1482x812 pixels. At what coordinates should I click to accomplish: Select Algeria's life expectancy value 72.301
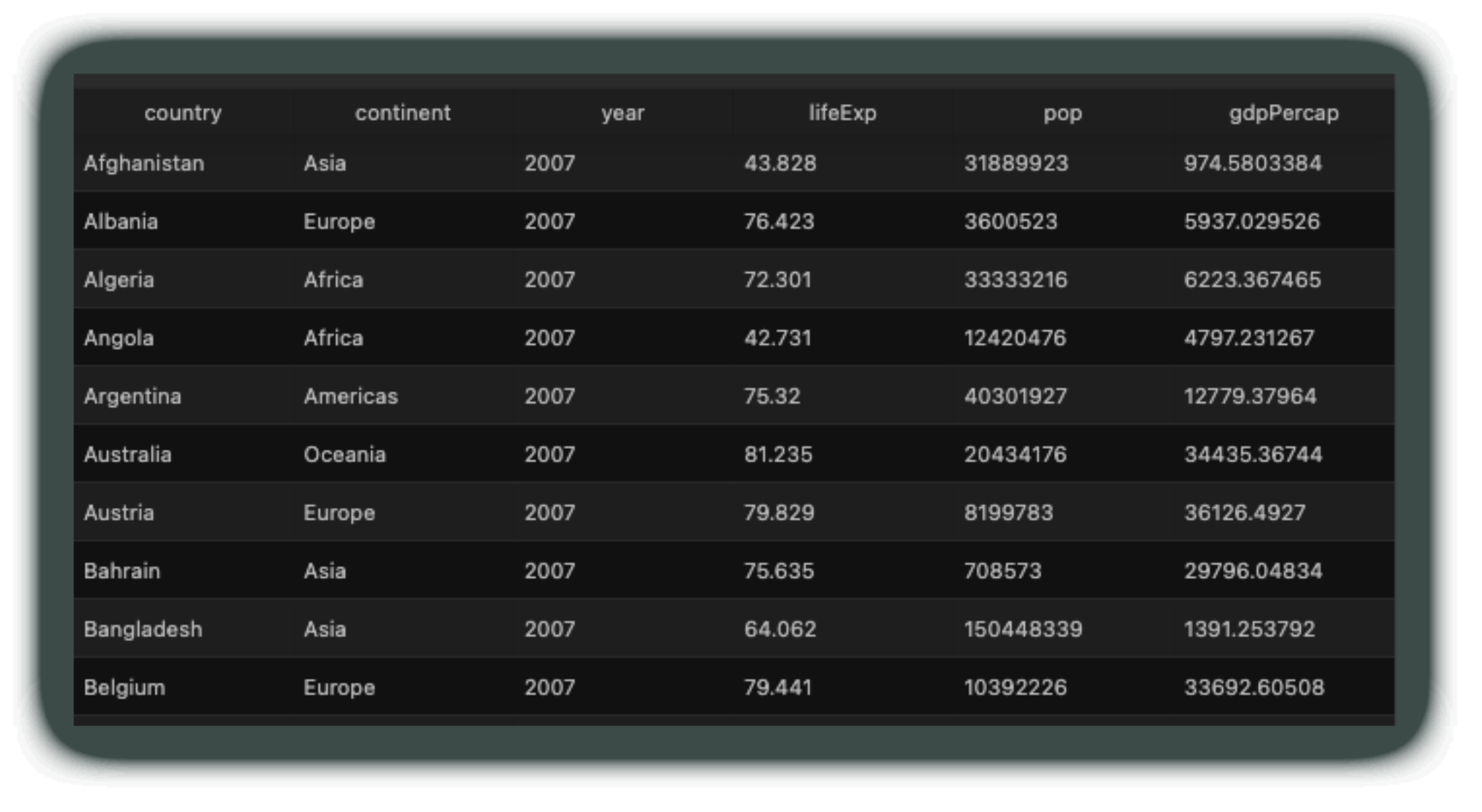777,279
